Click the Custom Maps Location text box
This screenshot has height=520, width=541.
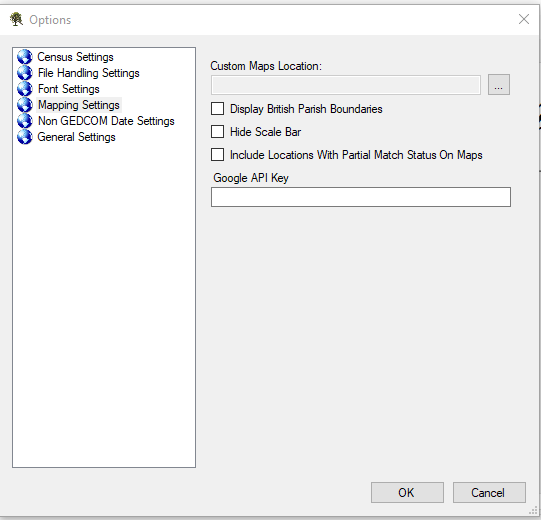[346, 85]
